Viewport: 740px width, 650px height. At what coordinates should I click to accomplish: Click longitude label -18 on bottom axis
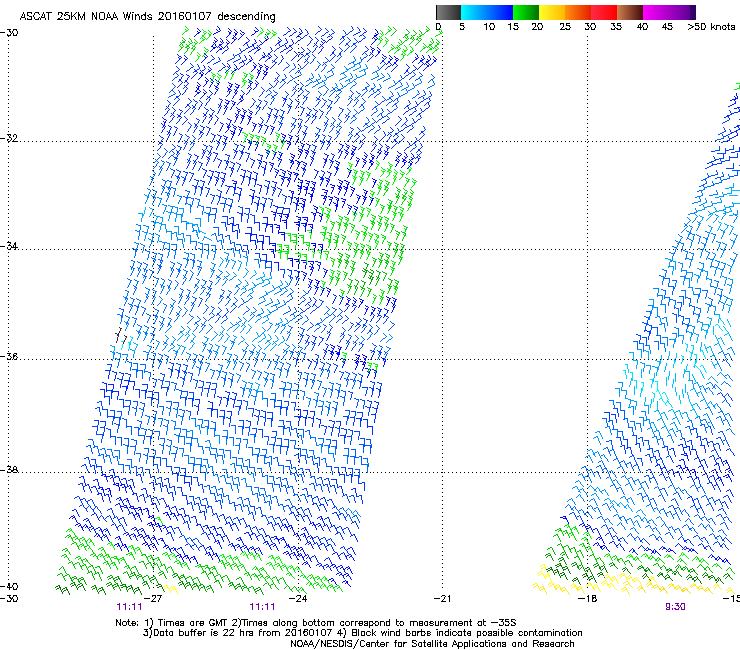tap(587, 599)
